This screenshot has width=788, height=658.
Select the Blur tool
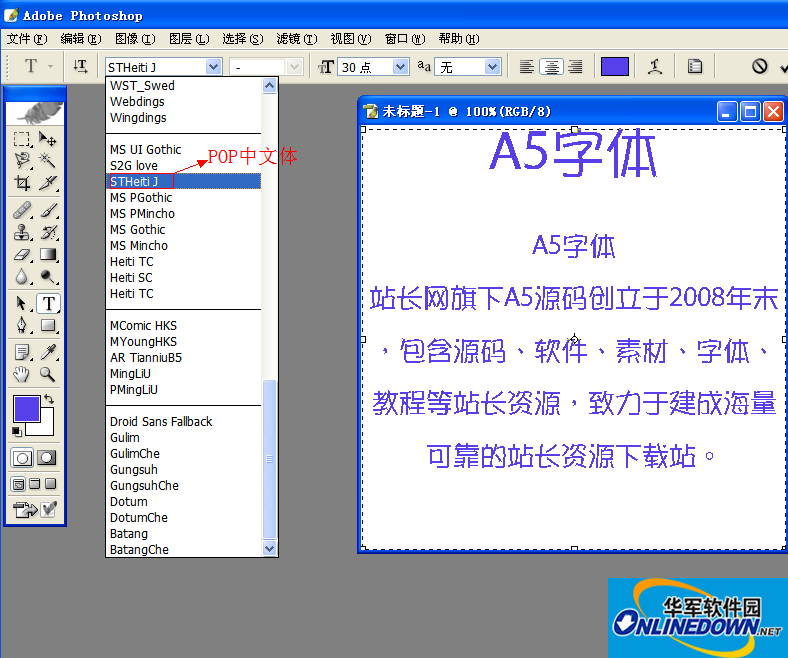tap(22, 276)
